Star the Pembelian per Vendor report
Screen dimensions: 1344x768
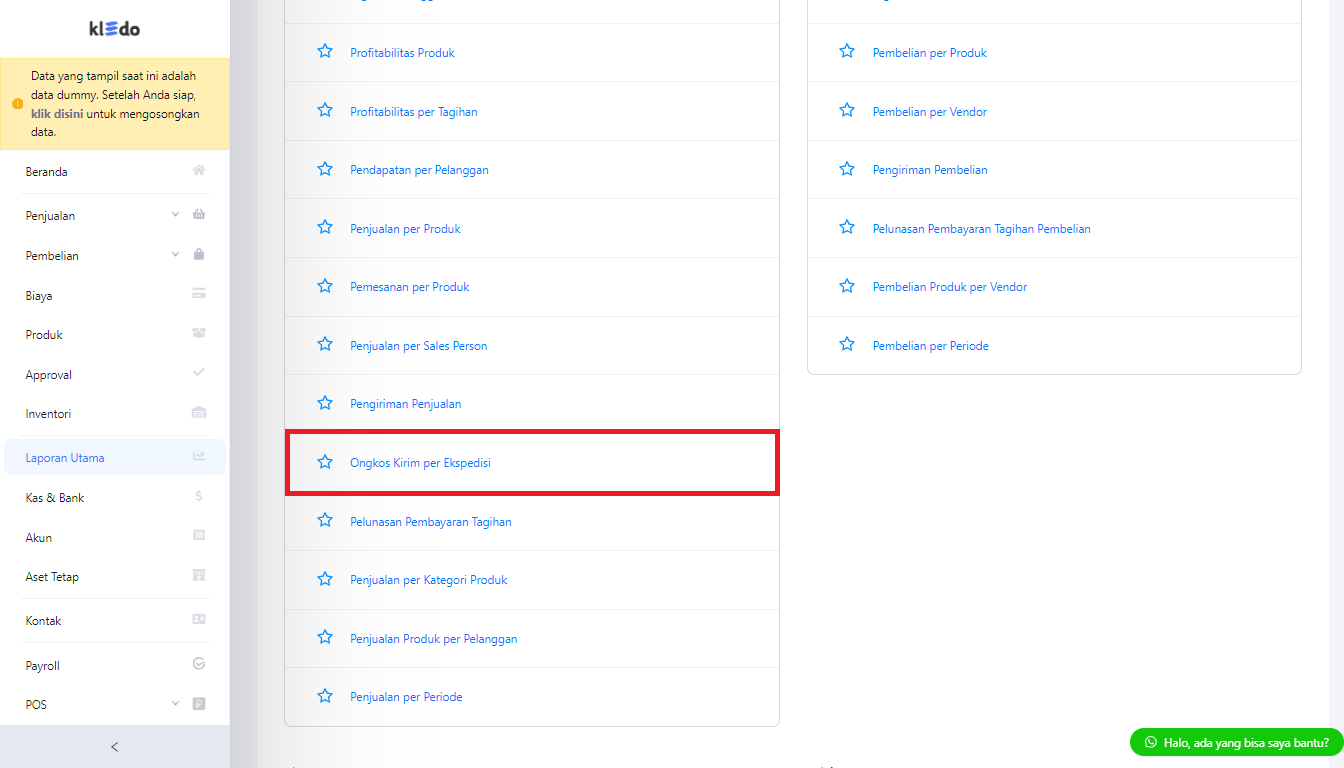pyautogui.click(x=847, y=110)
